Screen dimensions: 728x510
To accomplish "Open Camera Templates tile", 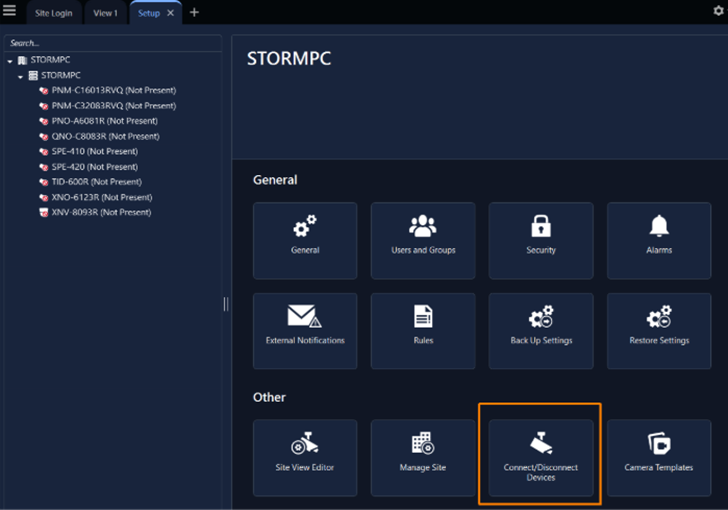I will click(x=659, y=457).
